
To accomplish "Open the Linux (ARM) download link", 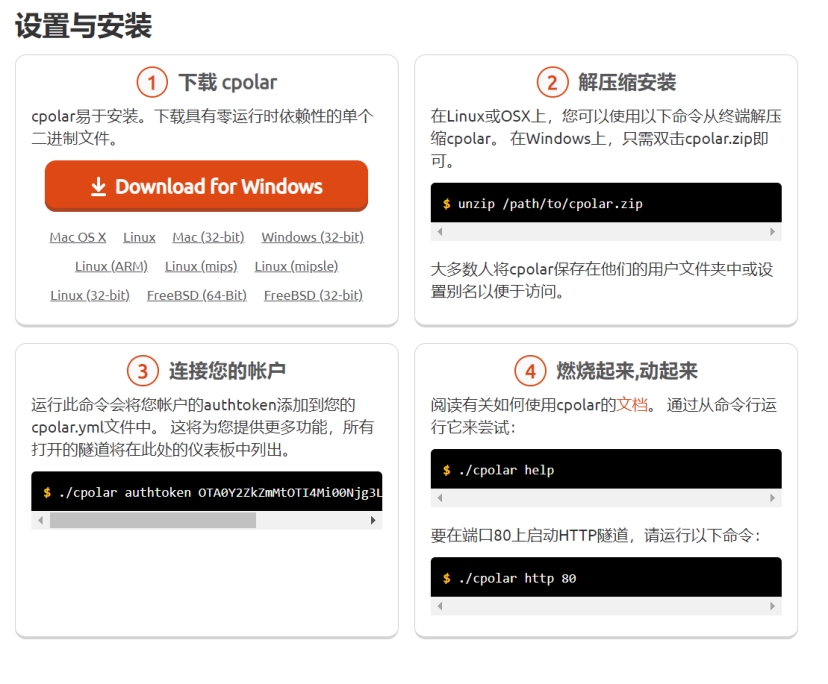I will (x=111, y=266).
